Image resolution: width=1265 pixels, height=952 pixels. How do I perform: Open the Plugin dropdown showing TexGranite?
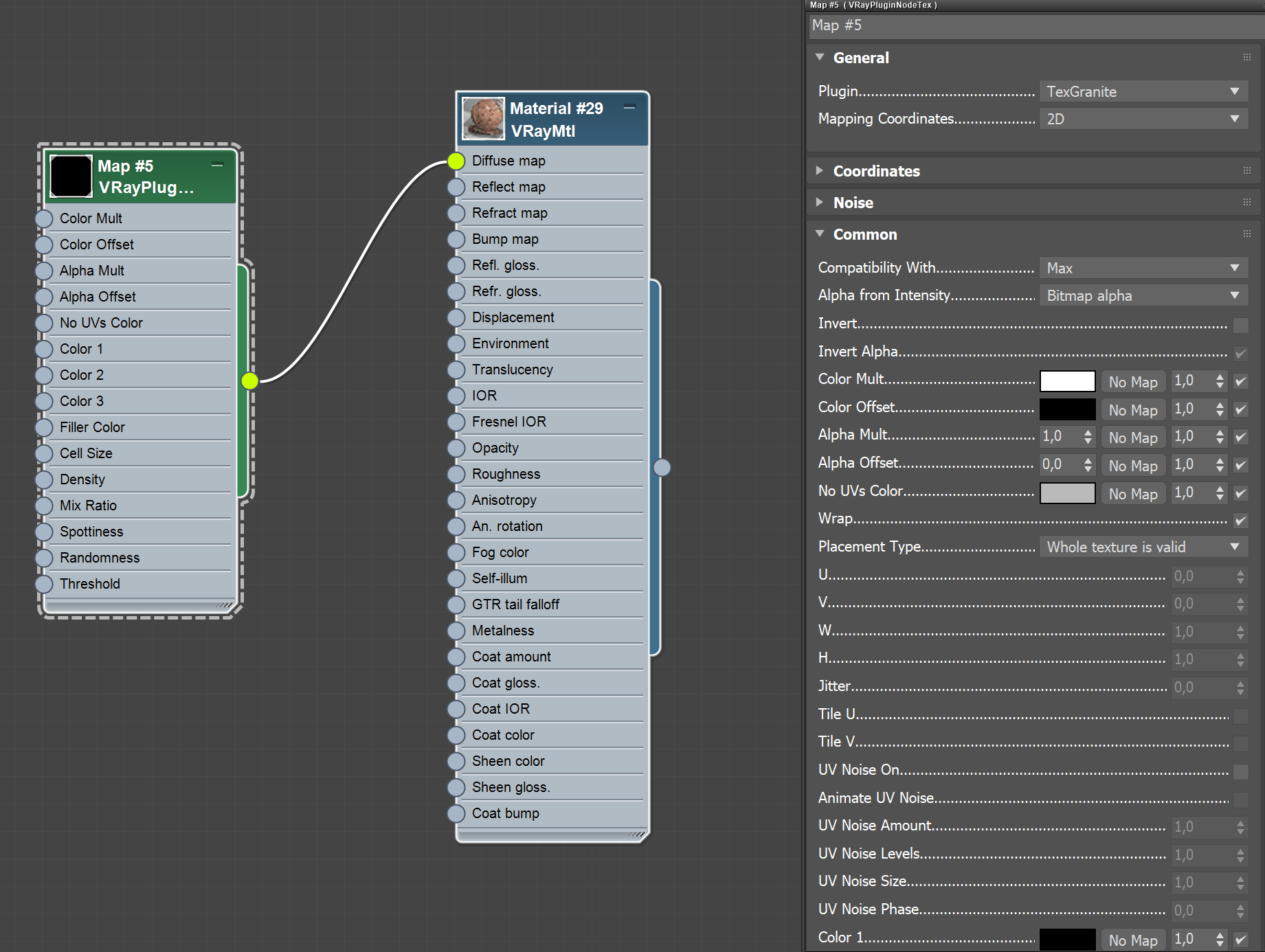(x=1142, y=91)
